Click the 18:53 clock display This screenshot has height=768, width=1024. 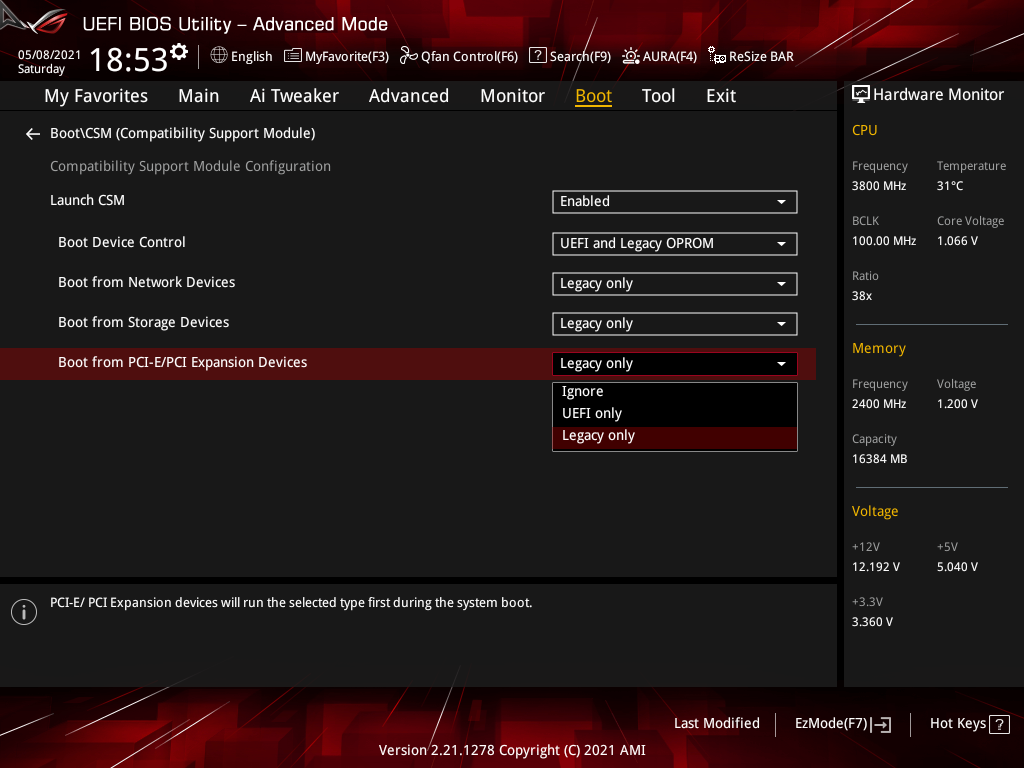(129, 59)
